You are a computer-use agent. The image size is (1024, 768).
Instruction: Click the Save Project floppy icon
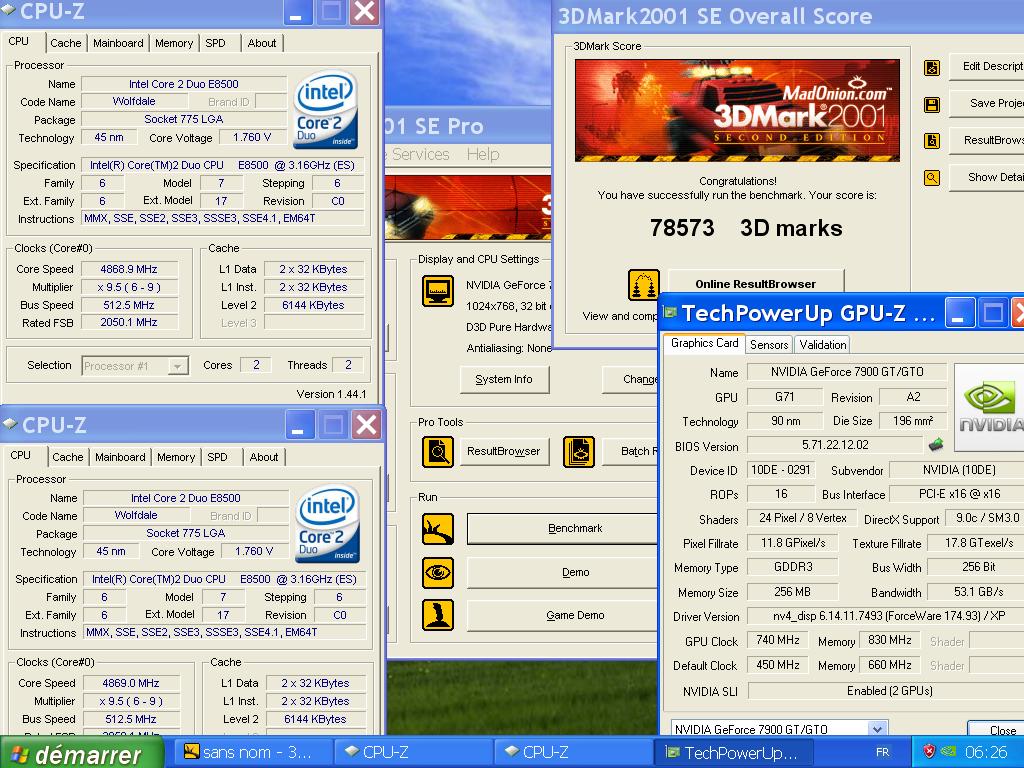coord(932,104)
